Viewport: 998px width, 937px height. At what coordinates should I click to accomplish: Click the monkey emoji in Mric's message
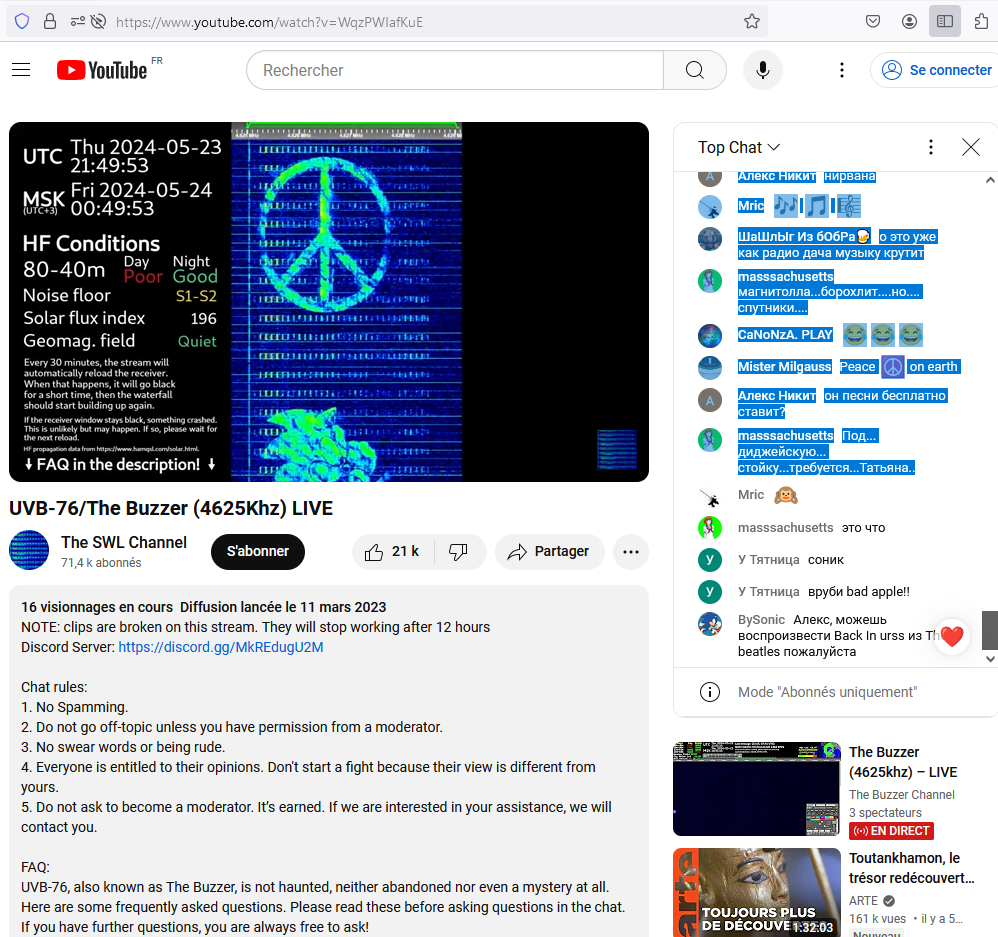786,495
